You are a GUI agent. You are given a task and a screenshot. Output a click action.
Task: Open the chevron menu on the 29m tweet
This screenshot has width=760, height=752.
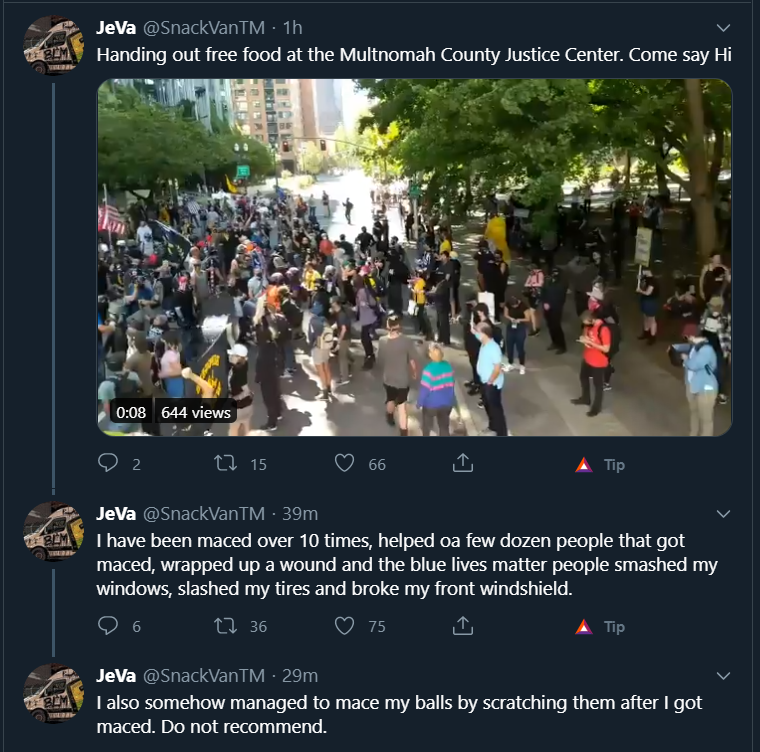coord(723,676)
